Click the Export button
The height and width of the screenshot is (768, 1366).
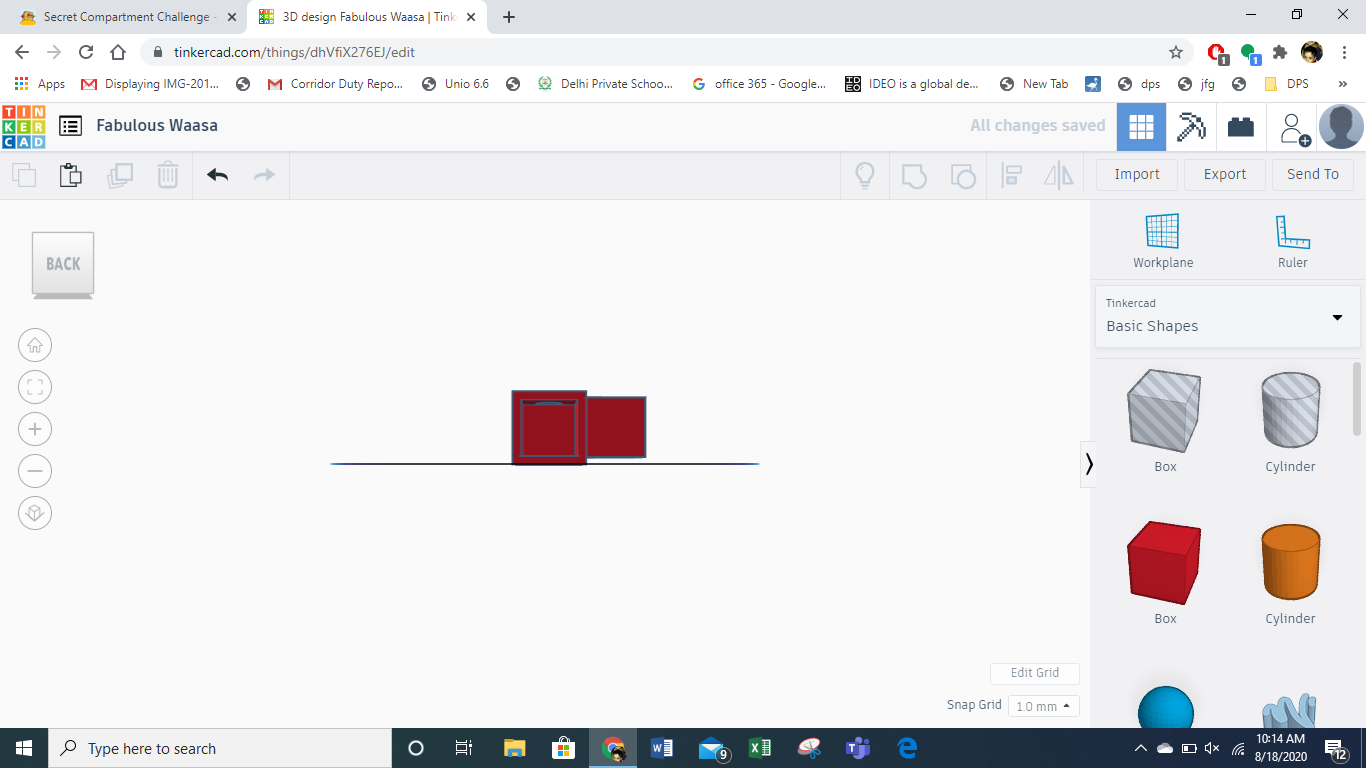click(1225, 174)
